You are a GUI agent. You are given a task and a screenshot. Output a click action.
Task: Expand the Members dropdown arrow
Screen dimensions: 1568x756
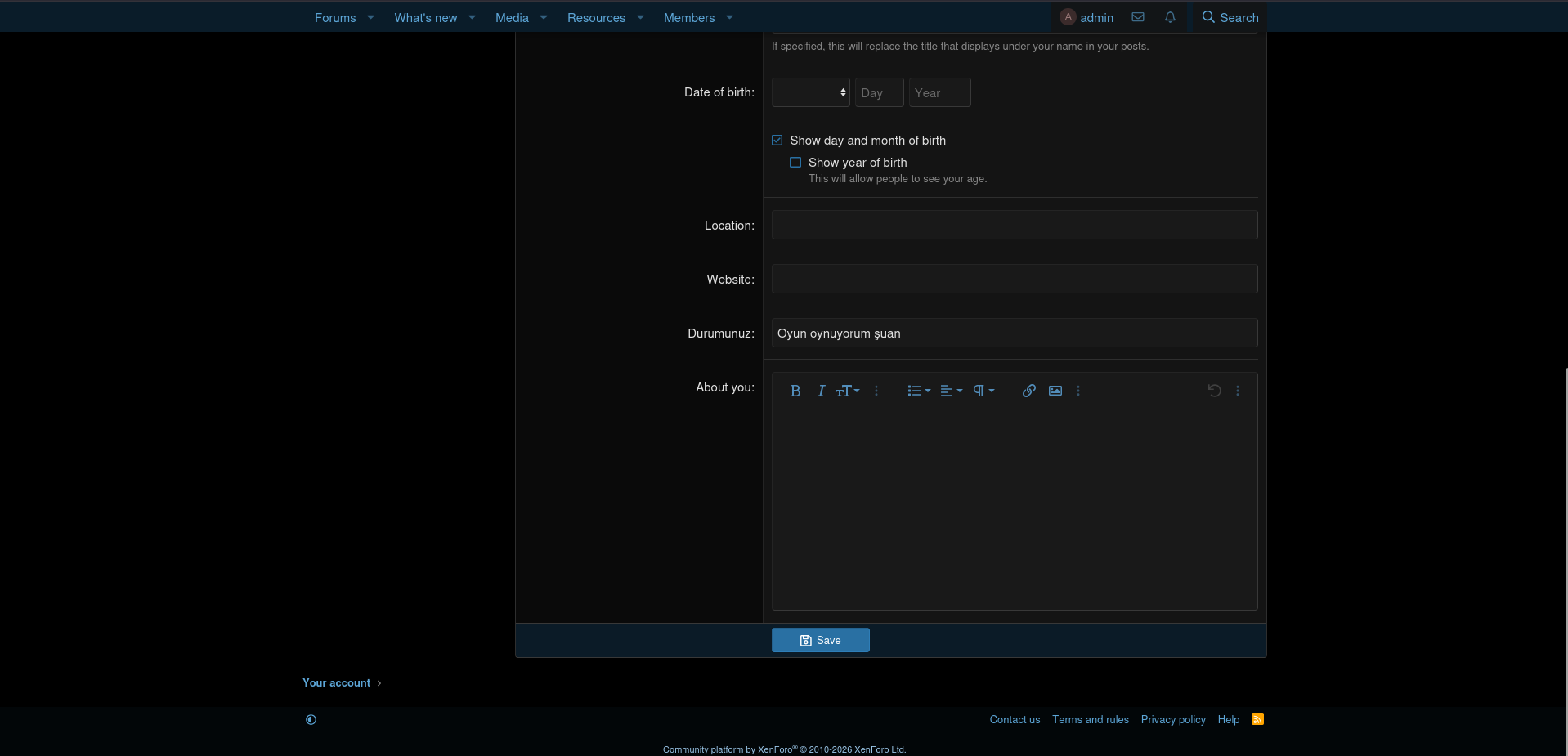730,17
